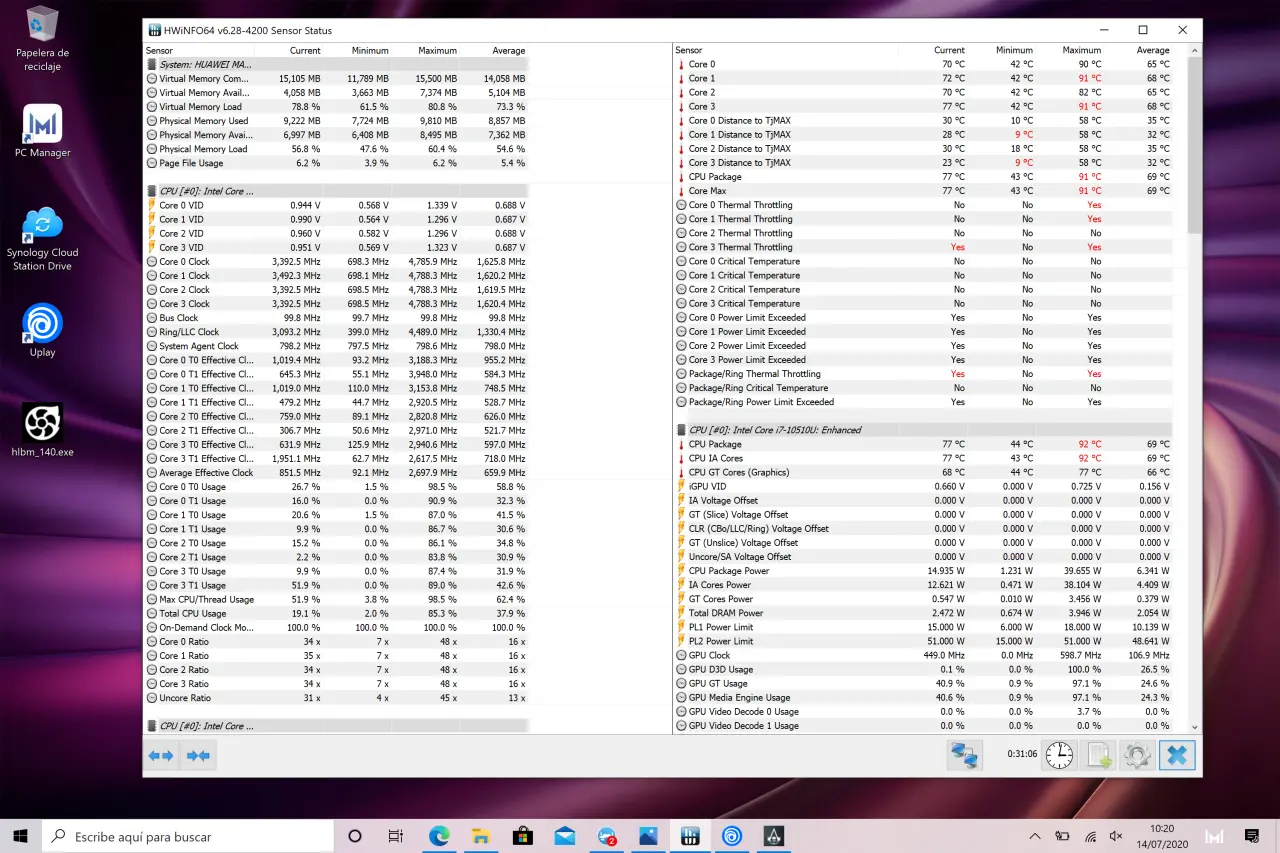Open Synology Cloud Station Drive shortcut
The image size is (1280, 853).
[x=42, y=238]
